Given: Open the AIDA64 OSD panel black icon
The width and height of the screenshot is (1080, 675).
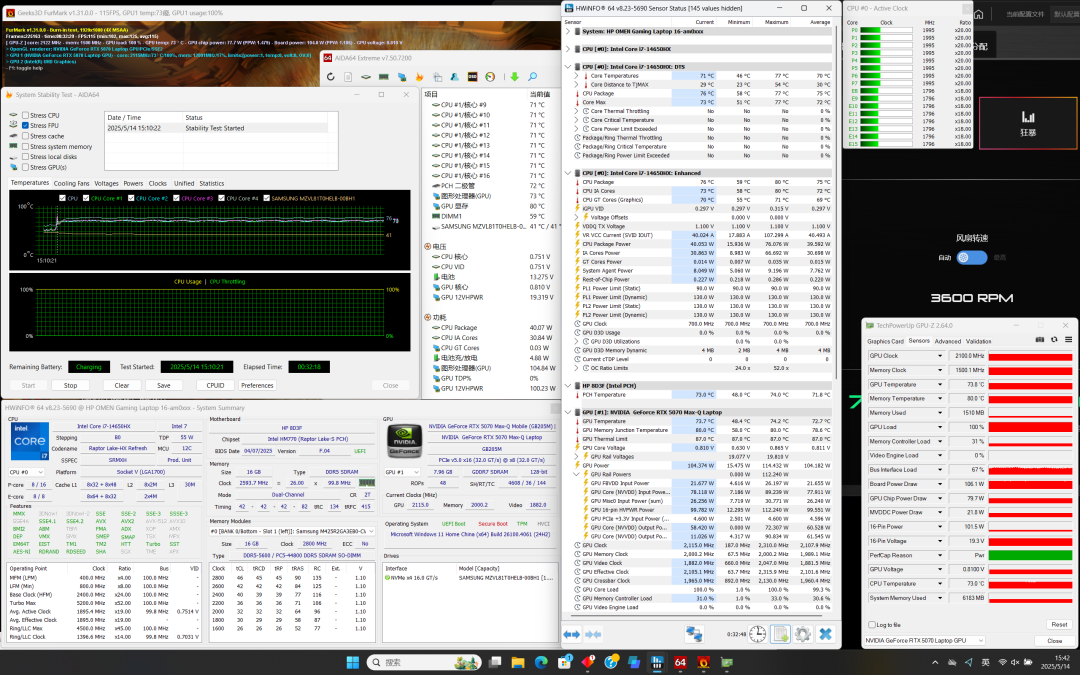Looking at the screenshot, I should point(472,76).
